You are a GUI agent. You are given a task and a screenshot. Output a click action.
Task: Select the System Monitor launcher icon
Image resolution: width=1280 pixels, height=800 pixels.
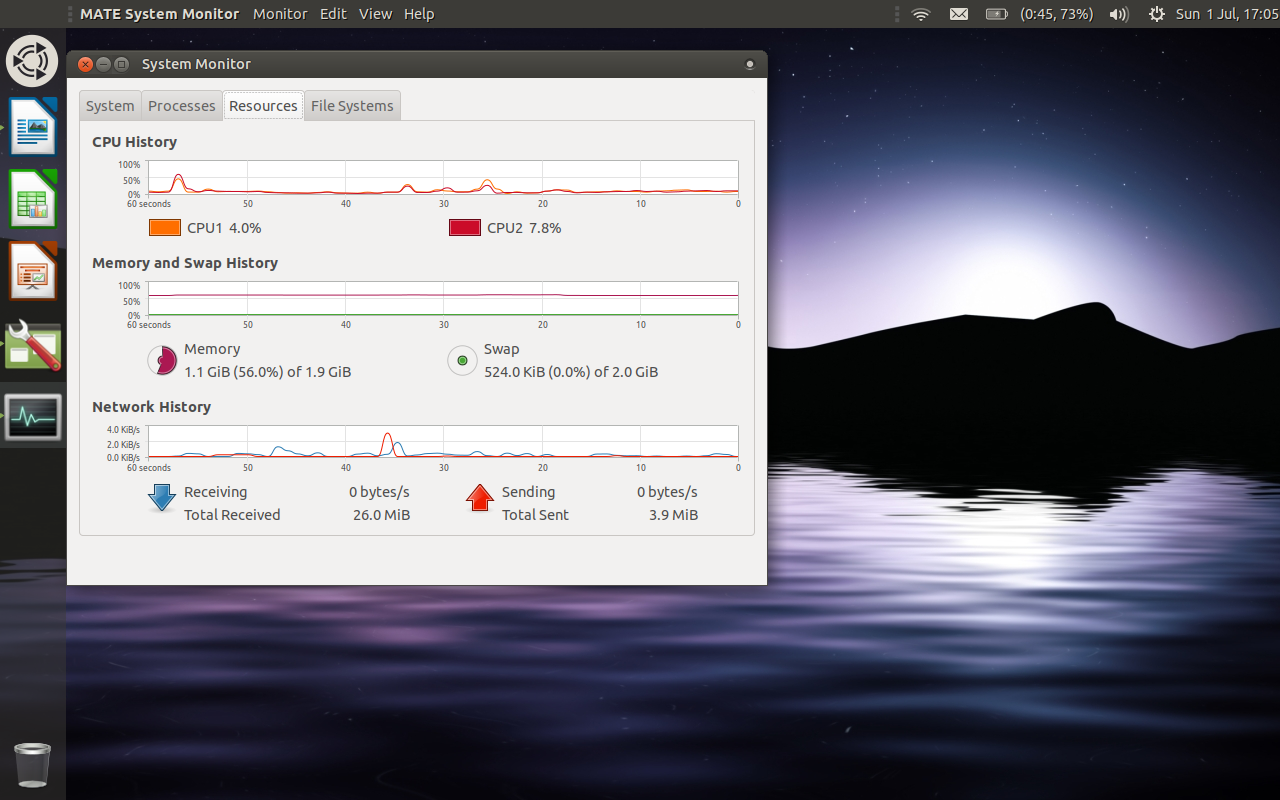click(x=33, y=418)
